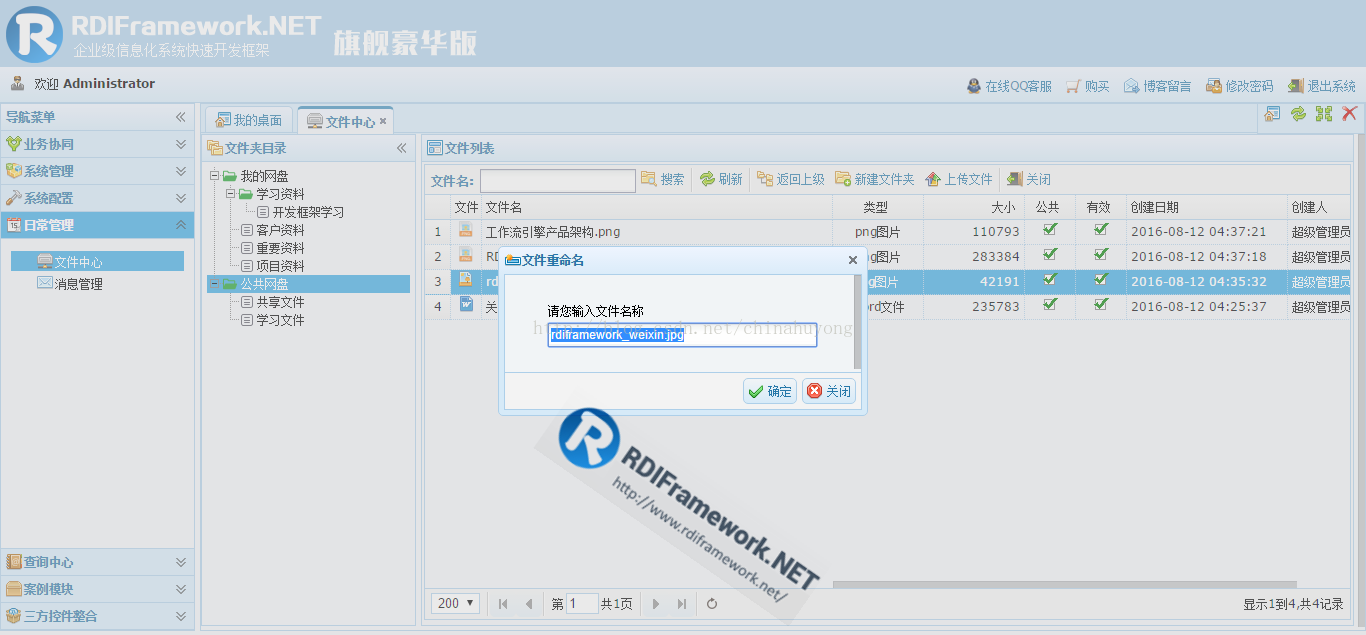Click the red X close-tabs icon

pos(1350,114)
